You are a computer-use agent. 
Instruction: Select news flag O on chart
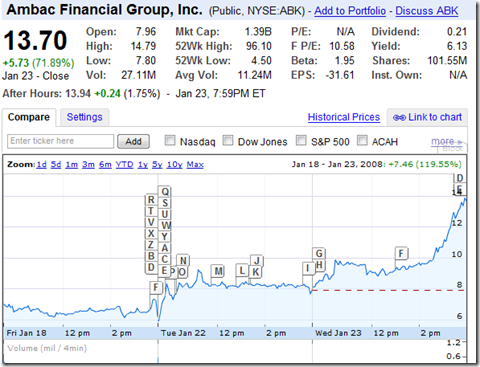click(x=182, y=272)
